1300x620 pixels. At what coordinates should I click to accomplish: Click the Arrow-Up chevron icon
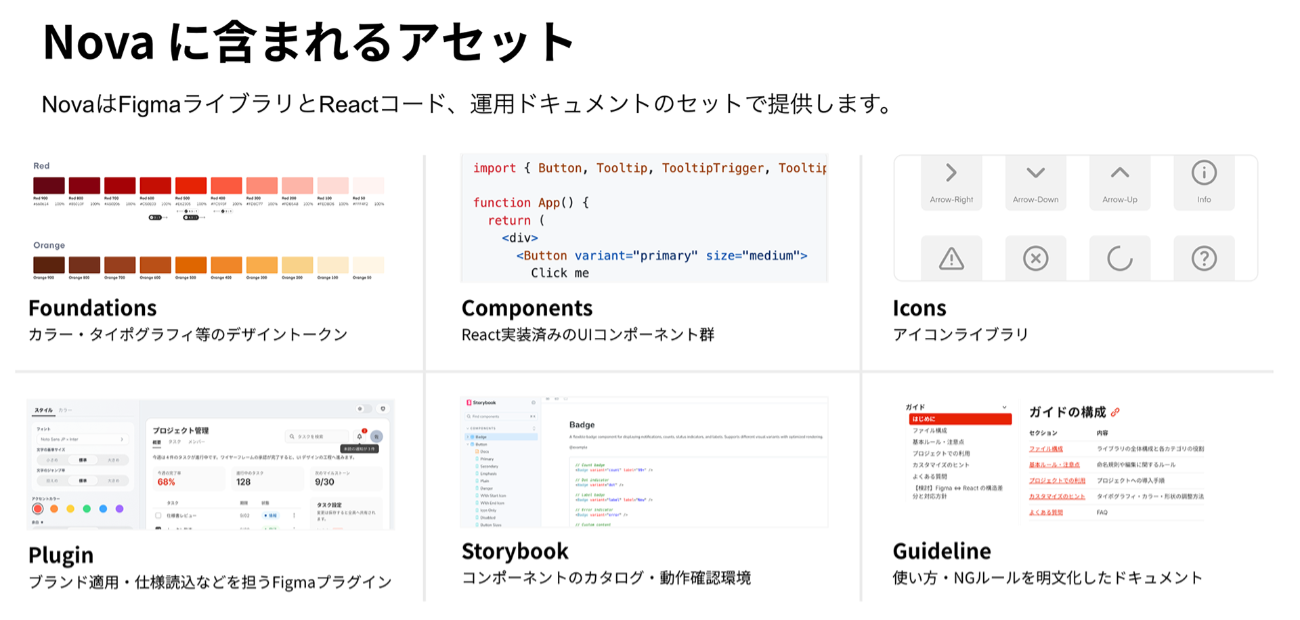coord(1120,173)
